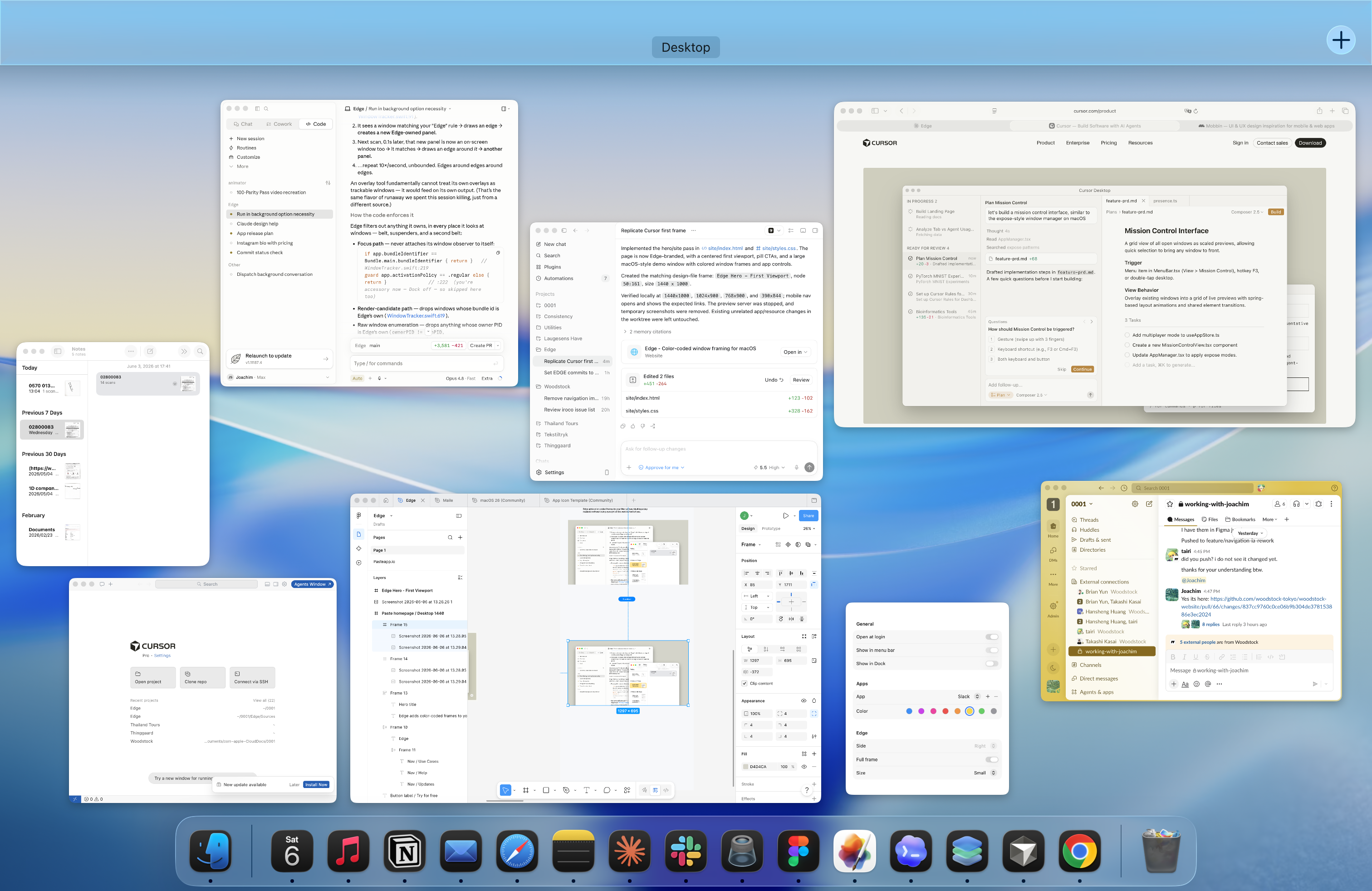
Task: Open the Size dropdown showing Small
Action: point(985,773)
